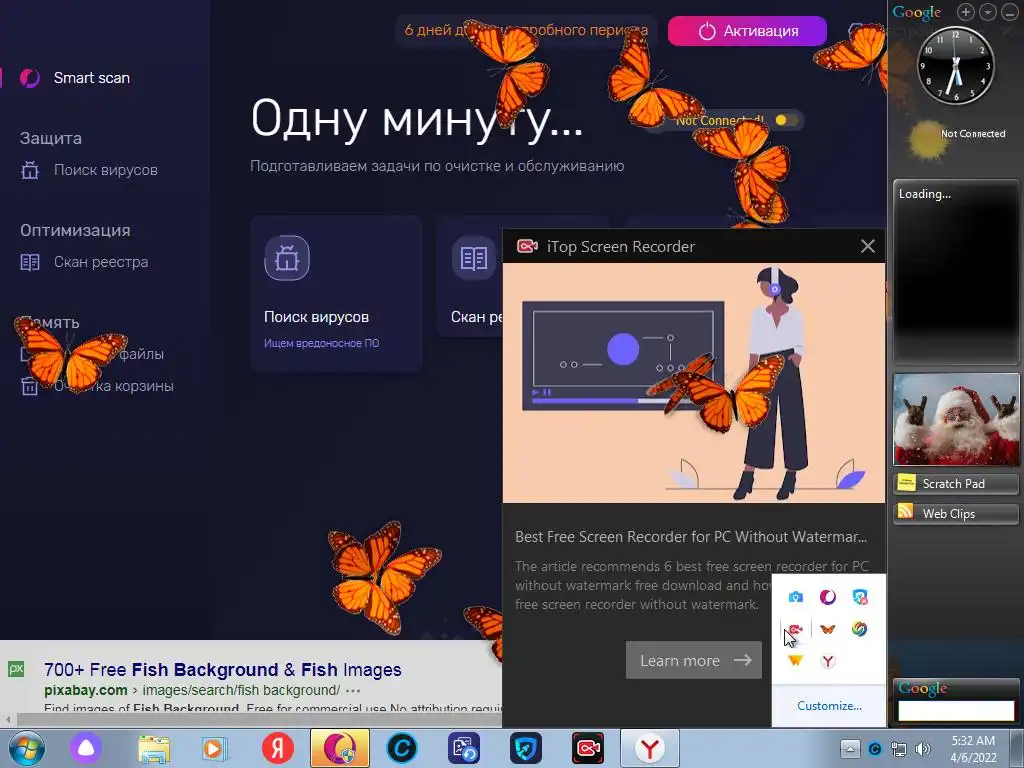The width and height of the screenshot is (1024, 768).
Task: Click the Активация button
Action: (x=747, y=31)
